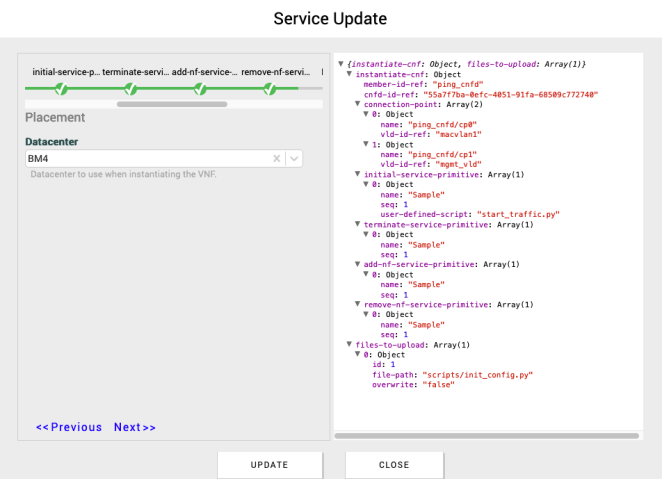Open the Datacenter dropdown arrow
662x479 pixels.
pyautogui.click(x=293, y=159)
